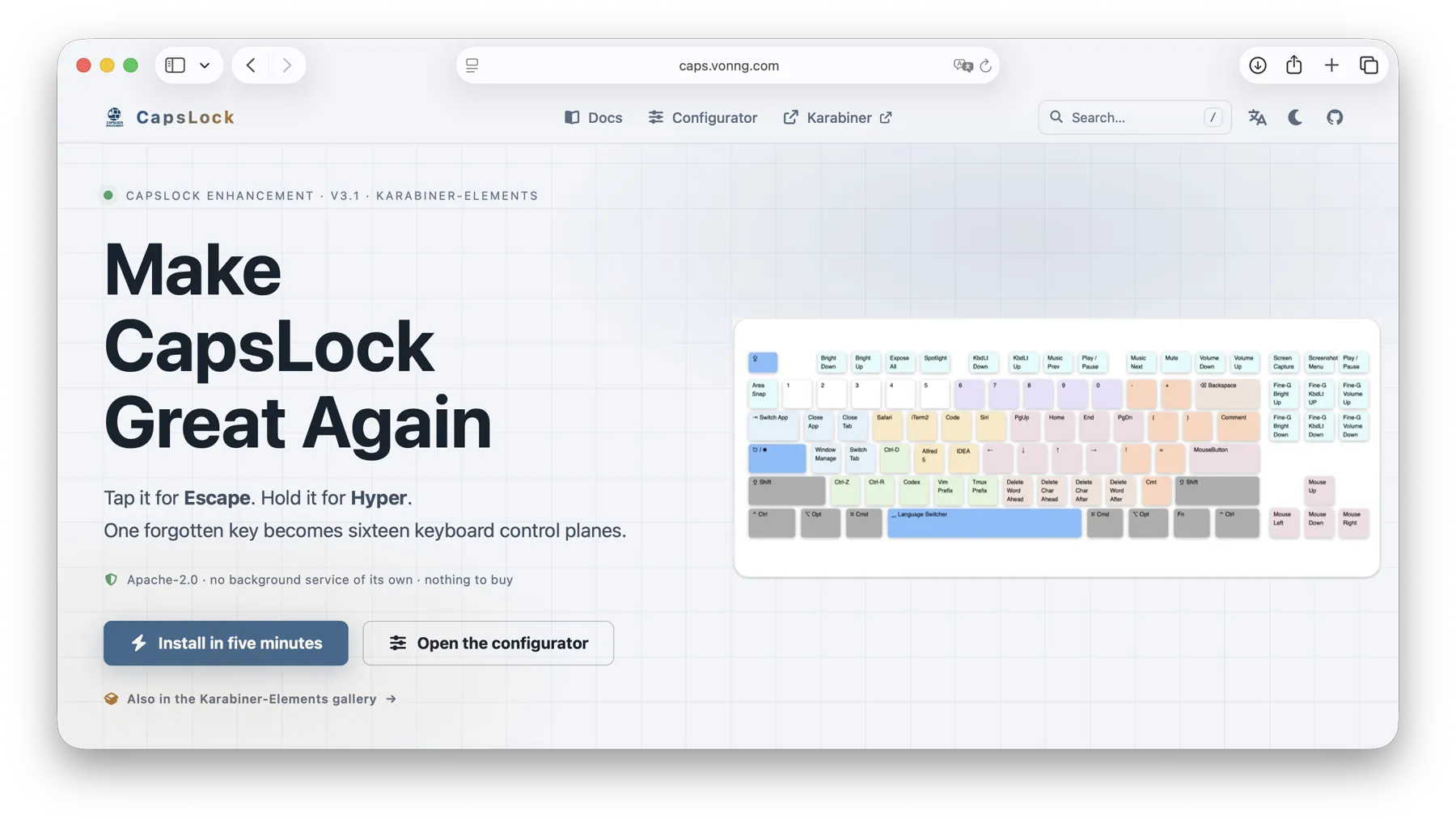
Task: Click the Delete Char After key
Action: click(1086, 491)
